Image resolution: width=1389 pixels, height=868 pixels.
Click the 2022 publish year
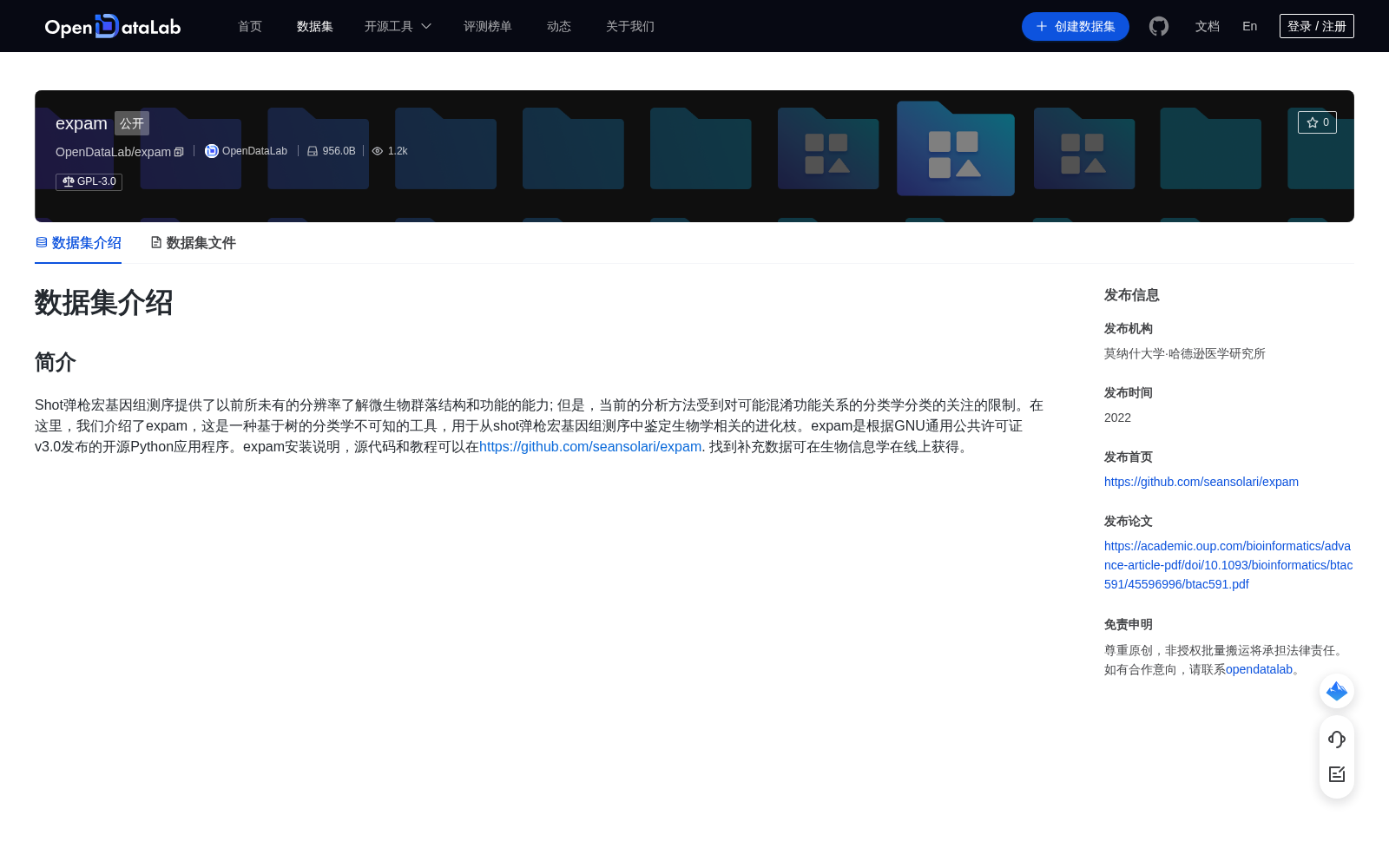(x=1117, y=418)
